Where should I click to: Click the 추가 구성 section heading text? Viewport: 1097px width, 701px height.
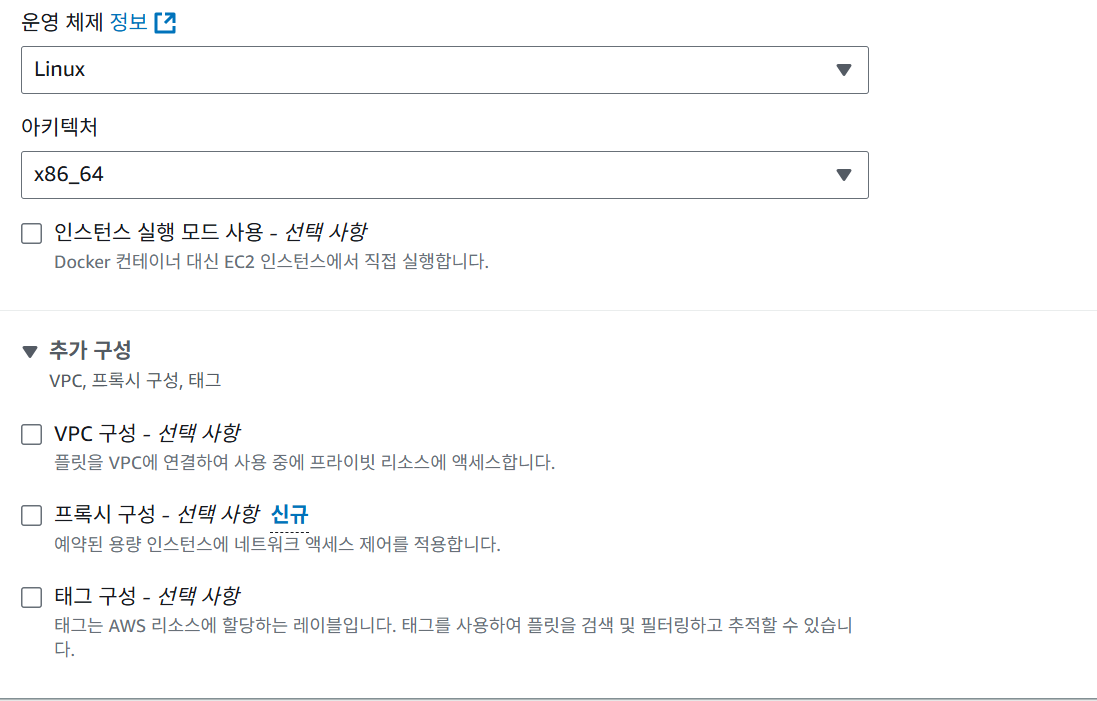tap(90, 351)
